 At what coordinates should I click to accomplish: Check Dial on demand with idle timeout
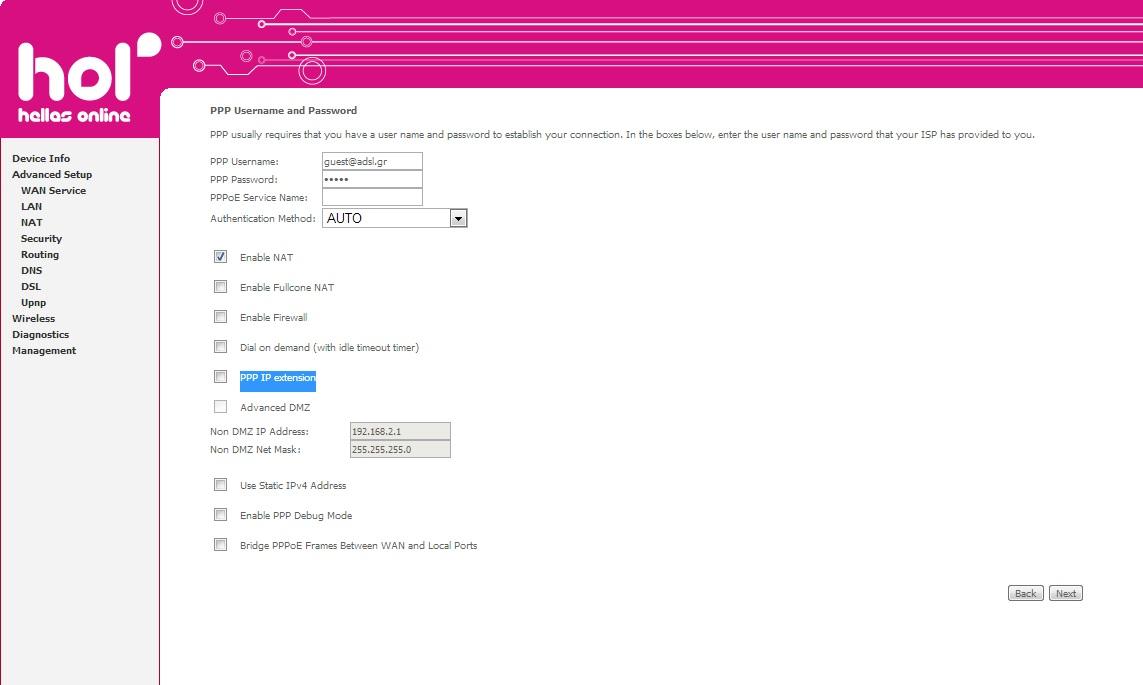pos(220,347)
